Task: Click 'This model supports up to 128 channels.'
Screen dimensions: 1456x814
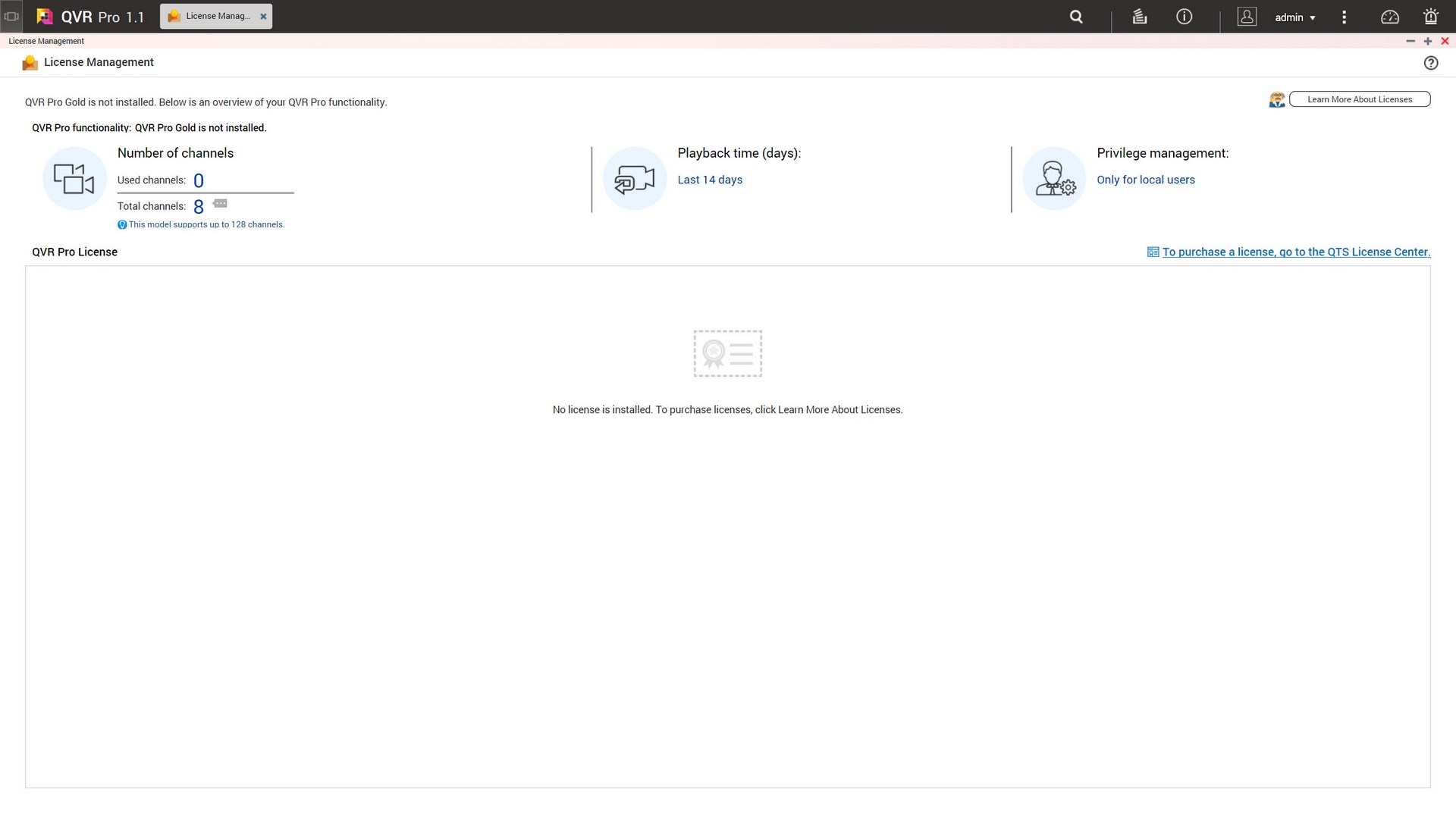Action: coord(206,225)
